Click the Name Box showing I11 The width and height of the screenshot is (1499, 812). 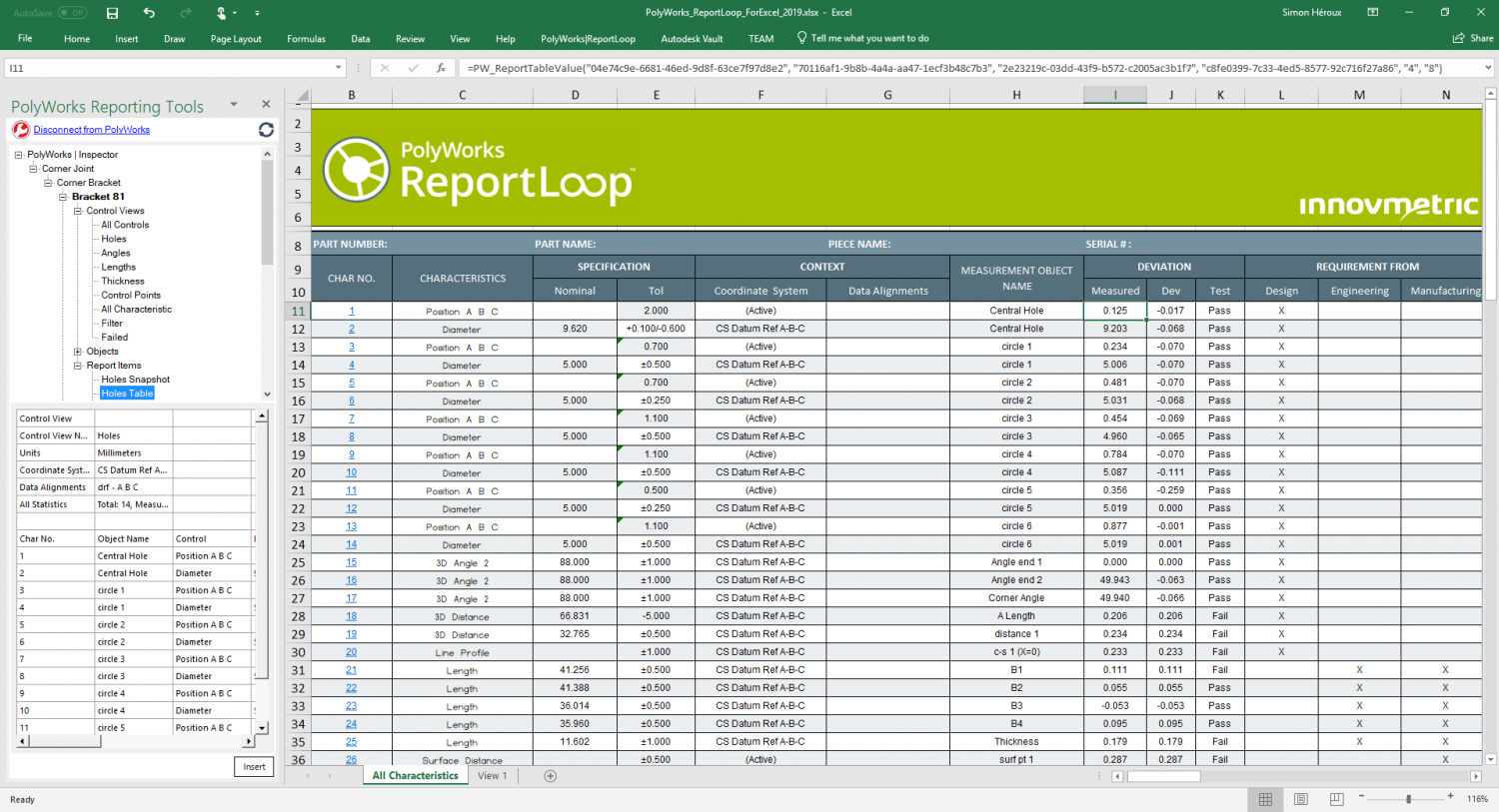[168, 68]
